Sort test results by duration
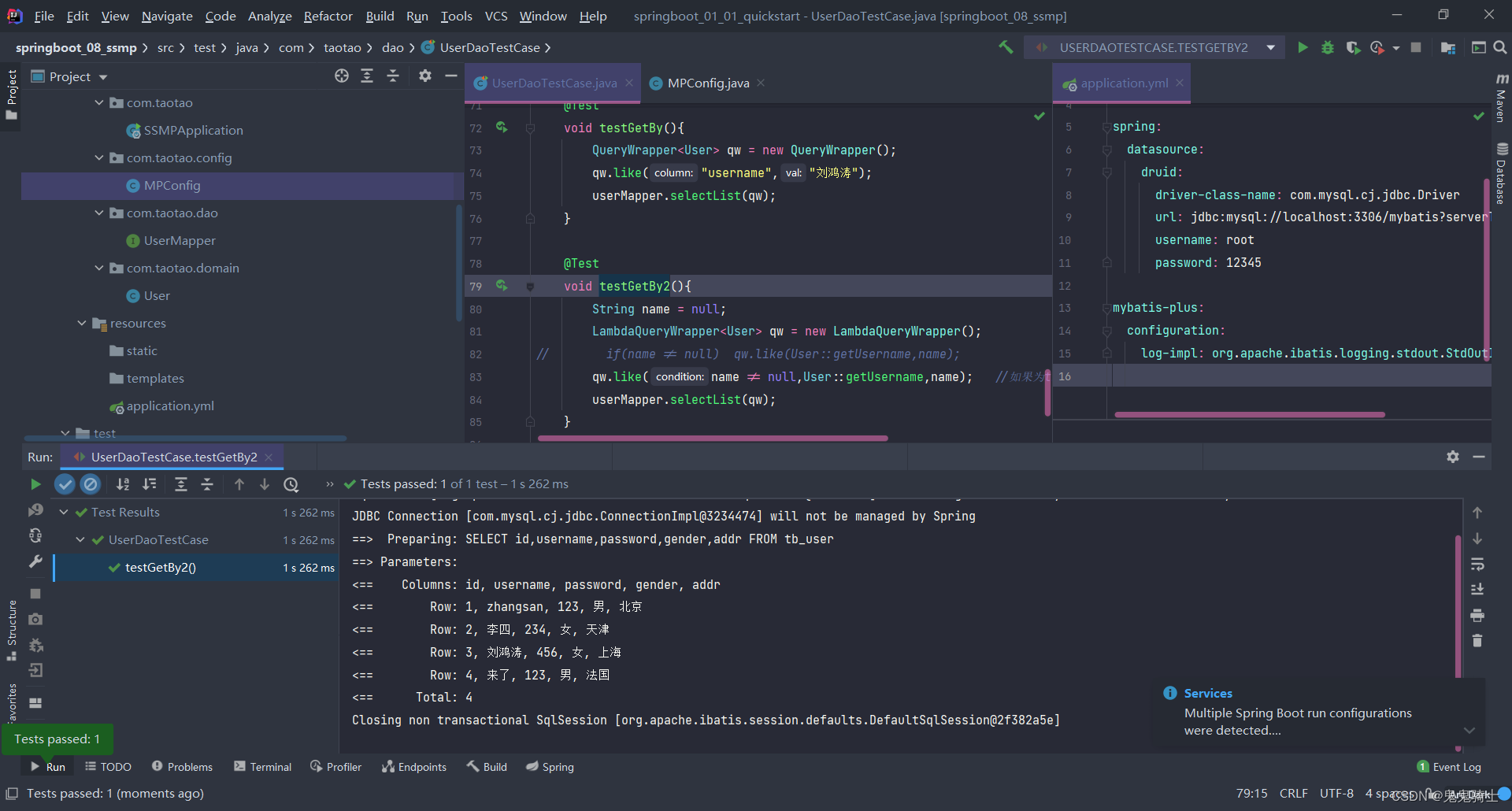The width and height of the screenshot is (1512, 811). click(150, 484)
